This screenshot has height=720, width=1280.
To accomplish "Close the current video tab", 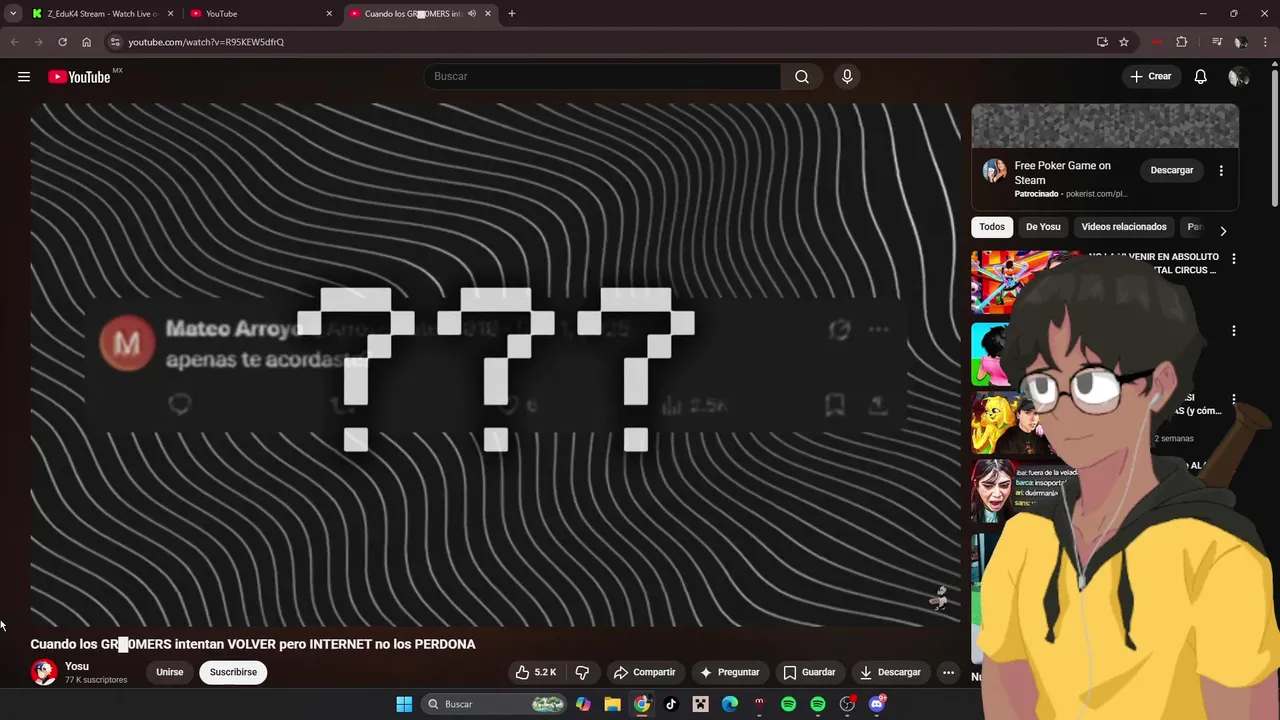I will coord(488,14).
